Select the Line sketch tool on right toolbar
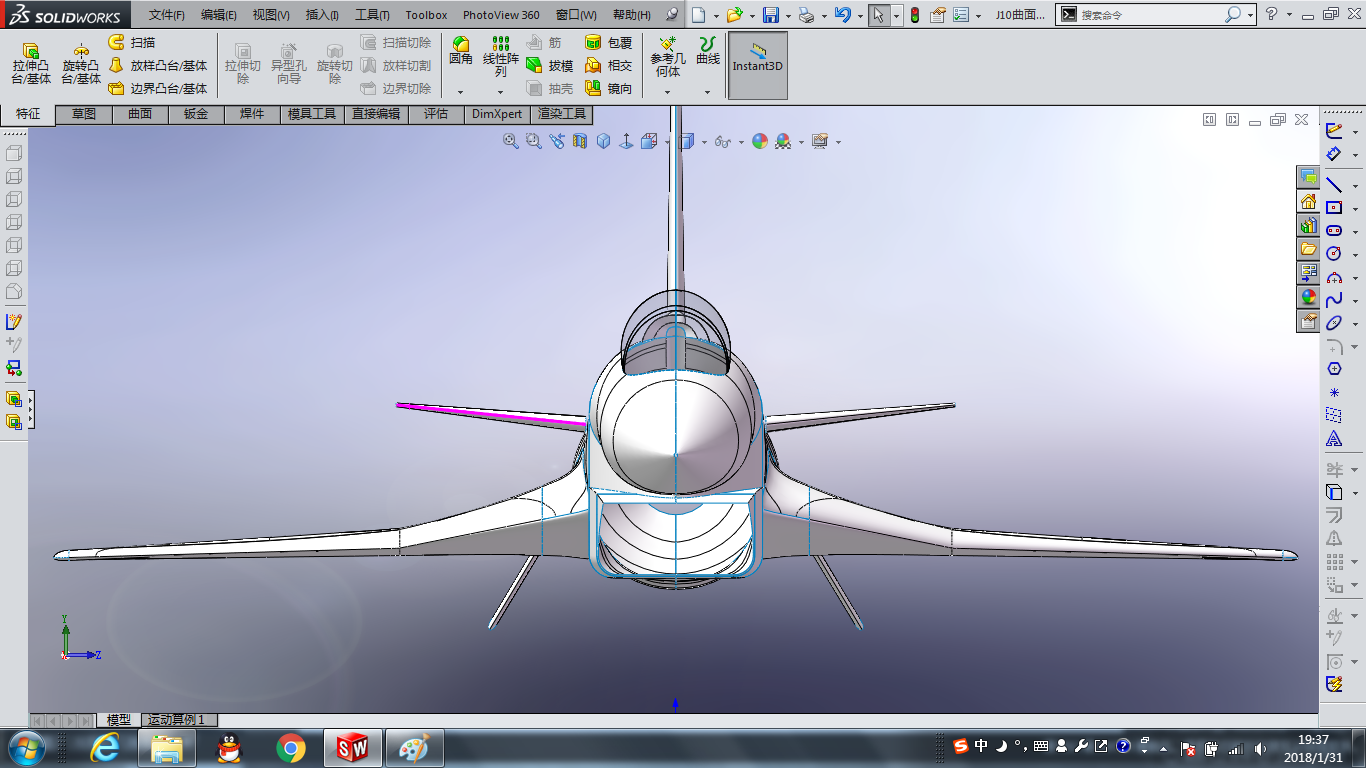The image size is (1366, 768). click(x=1334, y=184)
